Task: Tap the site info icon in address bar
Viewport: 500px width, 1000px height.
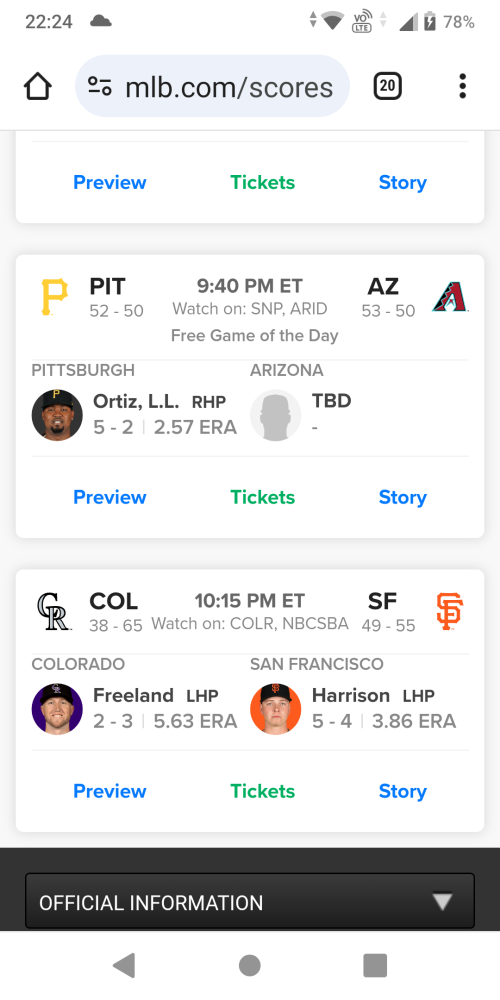Action: (x=100, y=86)
